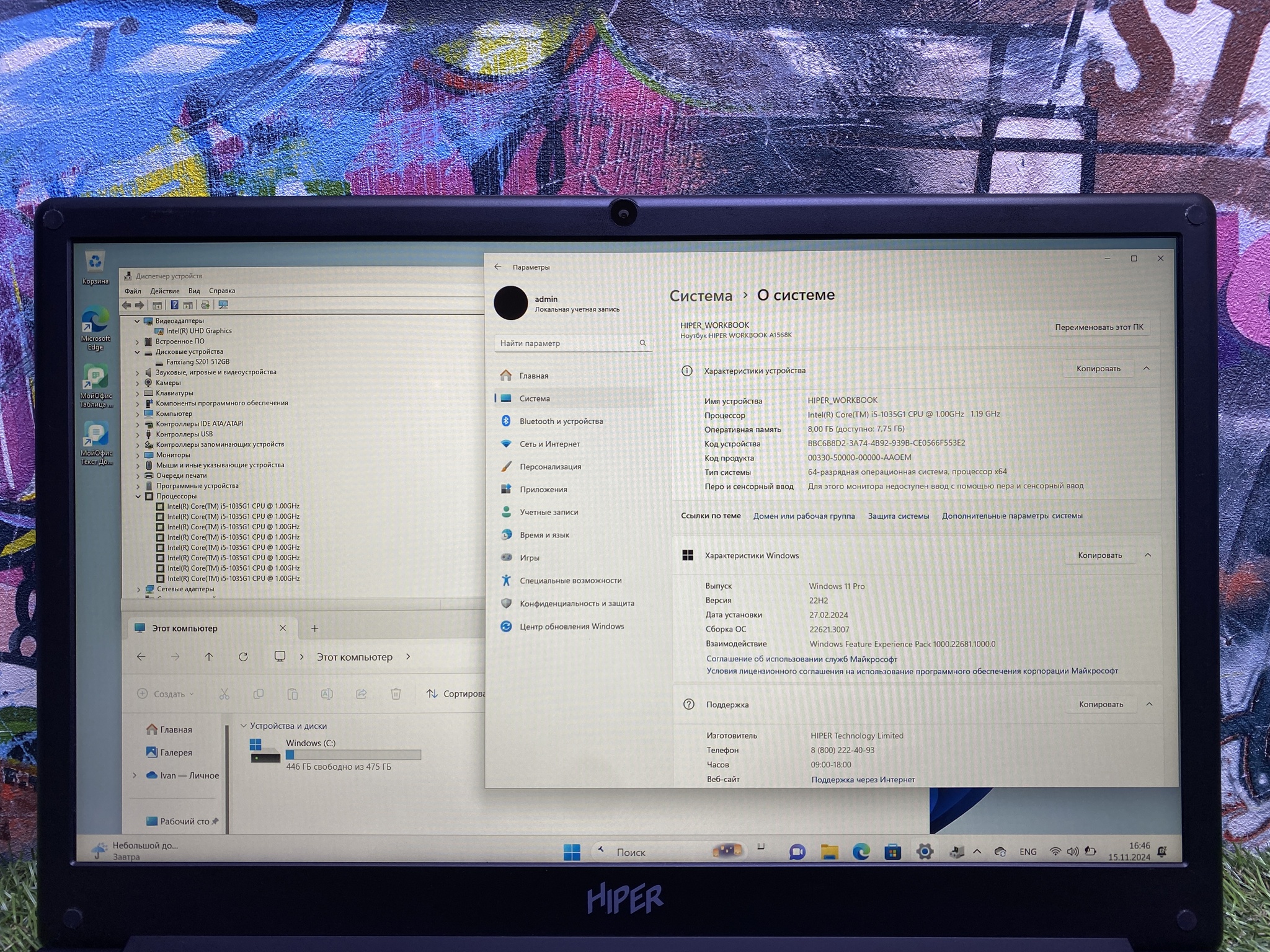Open a new Explorer tab with the plus button
The width and height of the screenshot is (1270, 952).
click(x=314, y=628)
